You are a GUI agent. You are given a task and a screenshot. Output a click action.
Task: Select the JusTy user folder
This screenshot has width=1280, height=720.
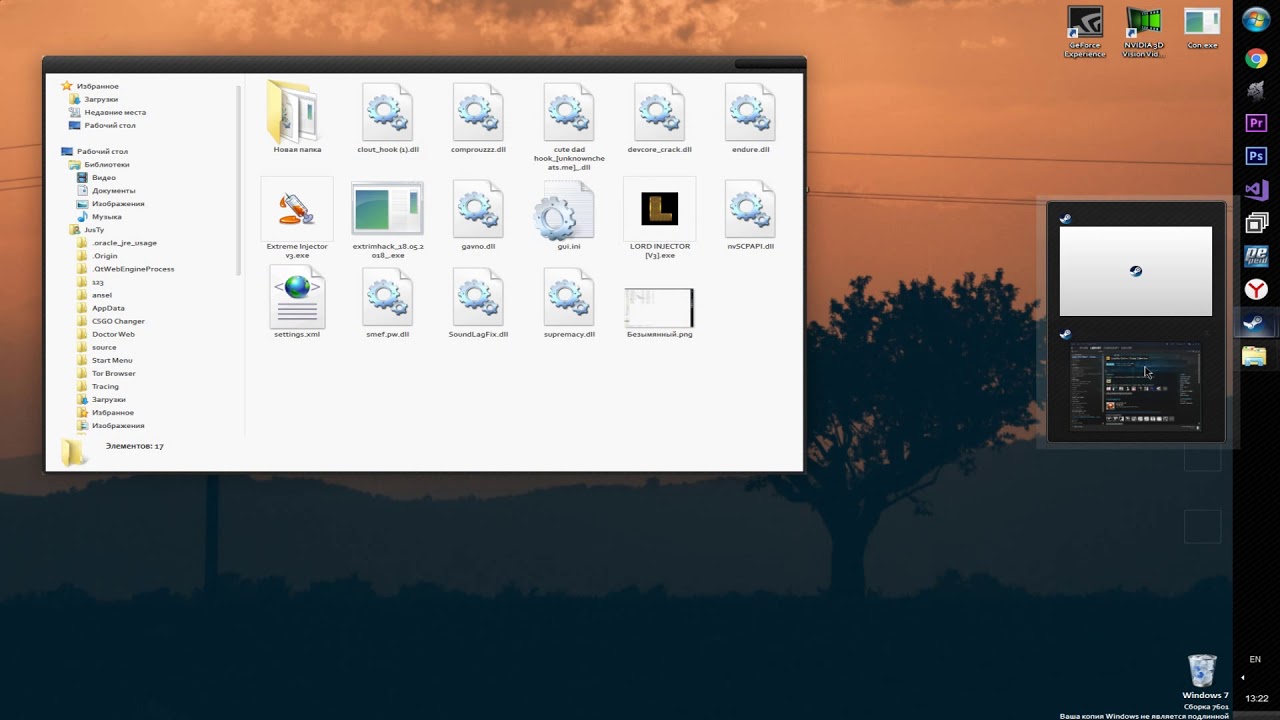pyautogui.click(x=94, y=229)
